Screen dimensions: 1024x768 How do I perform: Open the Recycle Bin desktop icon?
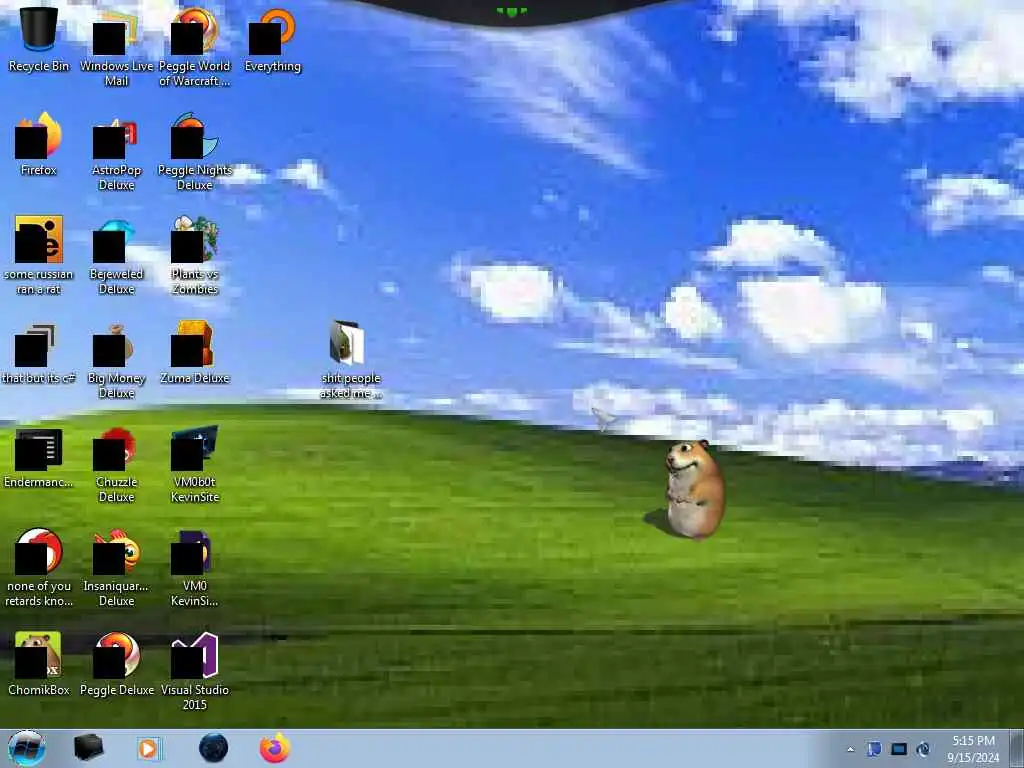tap(39, 39)
